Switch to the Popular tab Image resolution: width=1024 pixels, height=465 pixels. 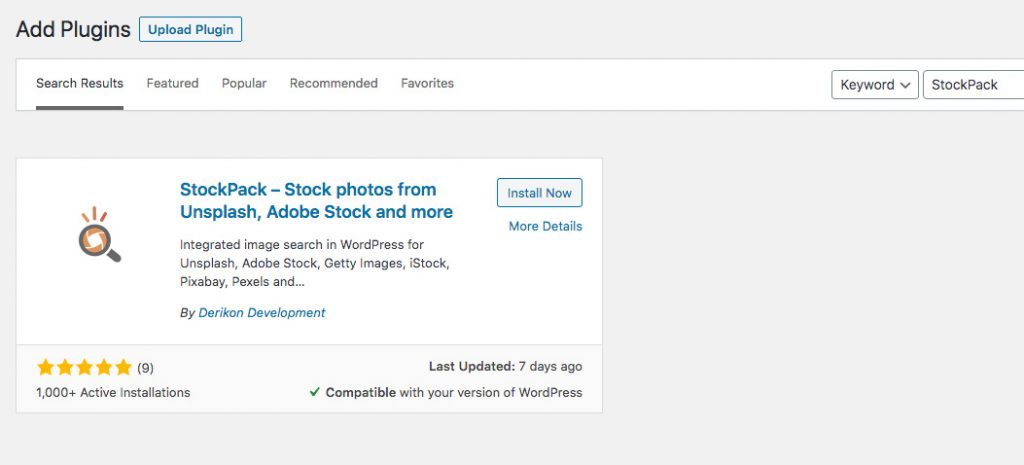click(x=244, y=84)
